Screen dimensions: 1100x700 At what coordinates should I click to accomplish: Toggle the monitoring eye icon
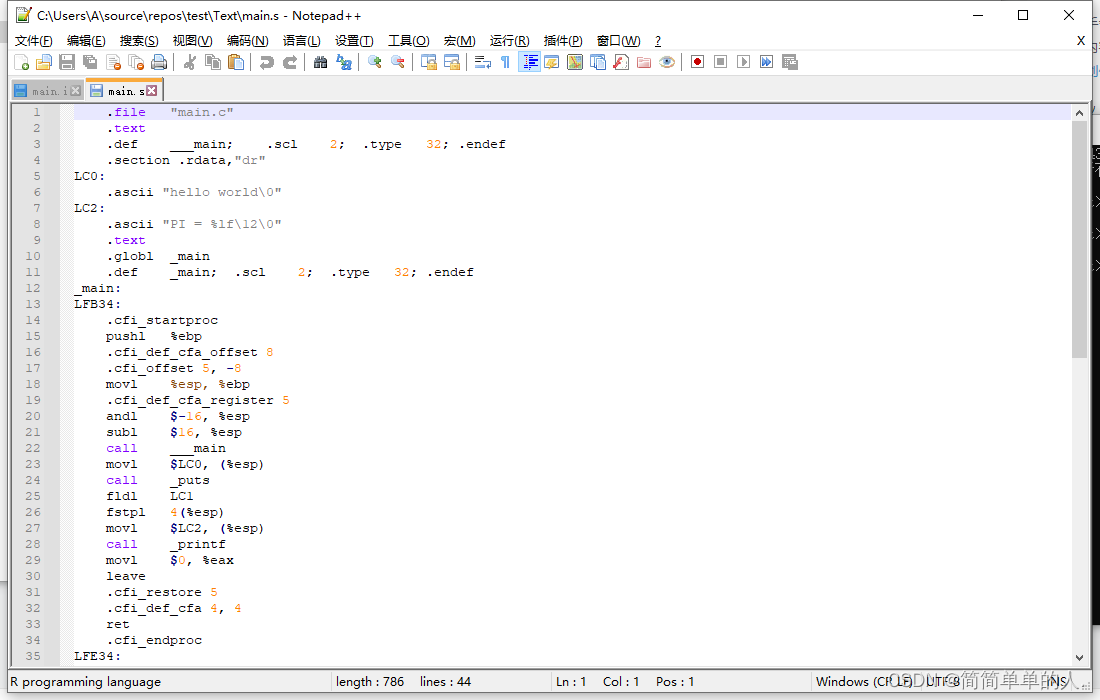667,62
